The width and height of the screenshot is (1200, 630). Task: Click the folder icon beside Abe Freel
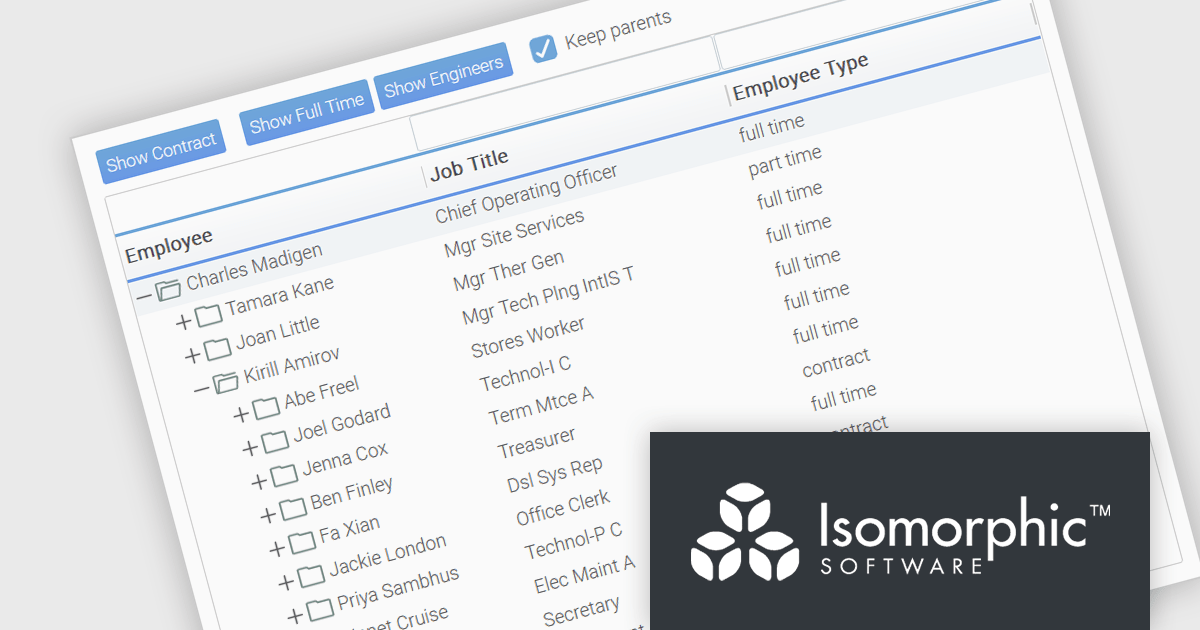265,408
